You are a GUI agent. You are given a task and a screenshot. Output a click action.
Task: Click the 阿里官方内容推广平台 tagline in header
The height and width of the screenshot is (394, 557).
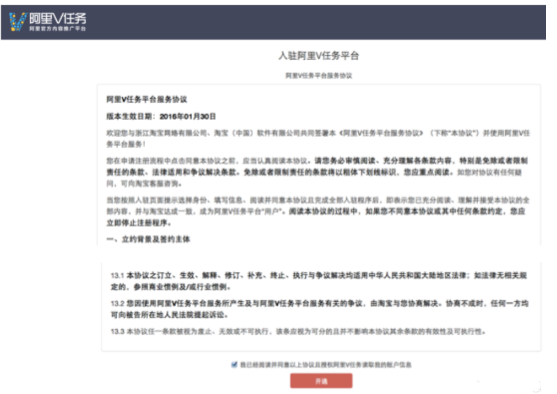pos(58,28)
